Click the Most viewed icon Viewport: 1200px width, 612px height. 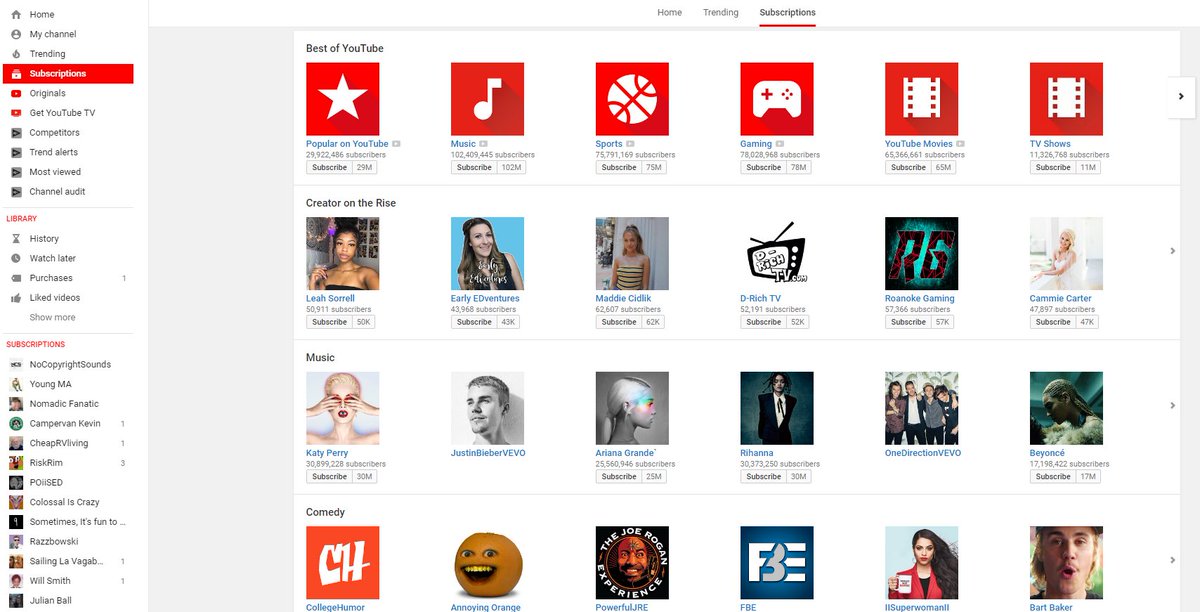pyautogui.click(x=16, y=172)
